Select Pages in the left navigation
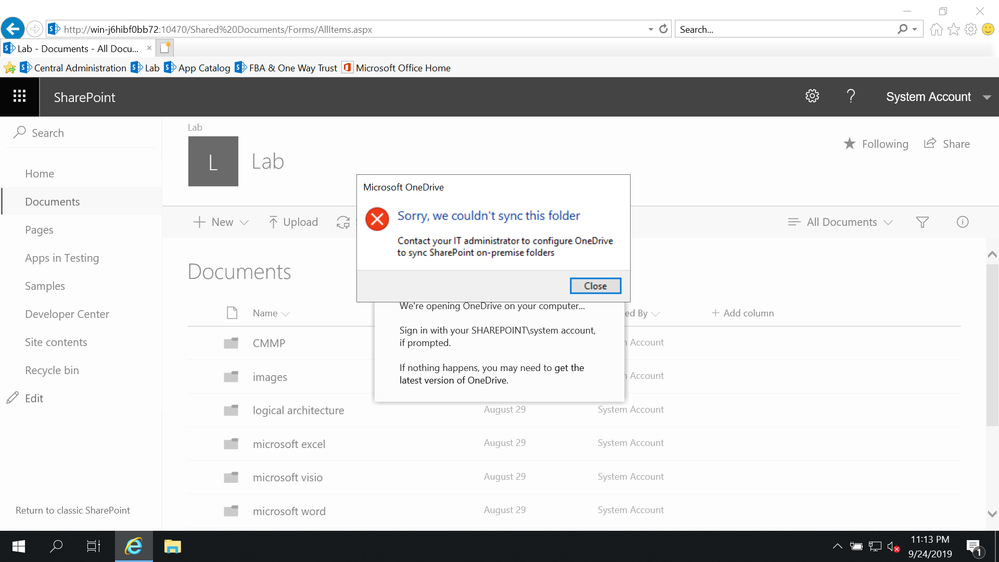The width and height of the screenshot is (999, 562). pyautogui.click(x=39, y=229)
